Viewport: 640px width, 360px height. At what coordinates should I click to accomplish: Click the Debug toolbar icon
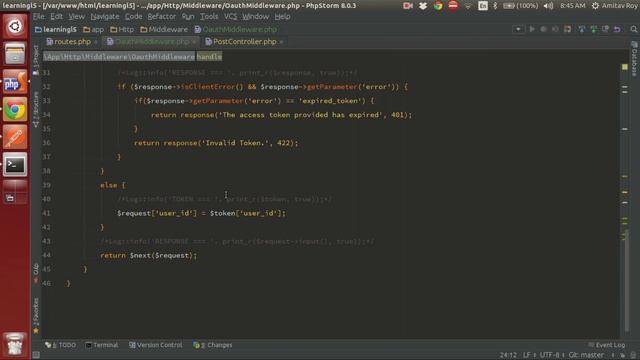[544, 29]
